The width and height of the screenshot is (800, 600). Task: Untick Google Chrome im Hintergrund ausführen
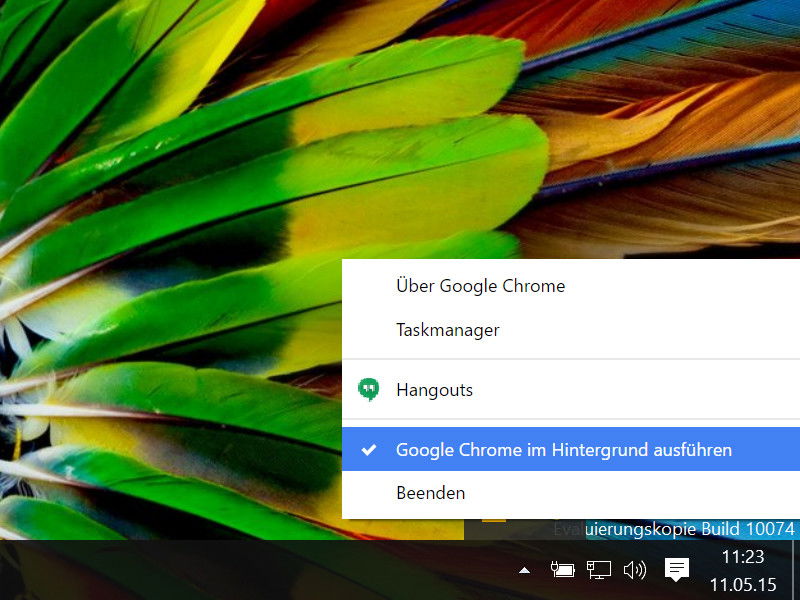tap(571, 449)
